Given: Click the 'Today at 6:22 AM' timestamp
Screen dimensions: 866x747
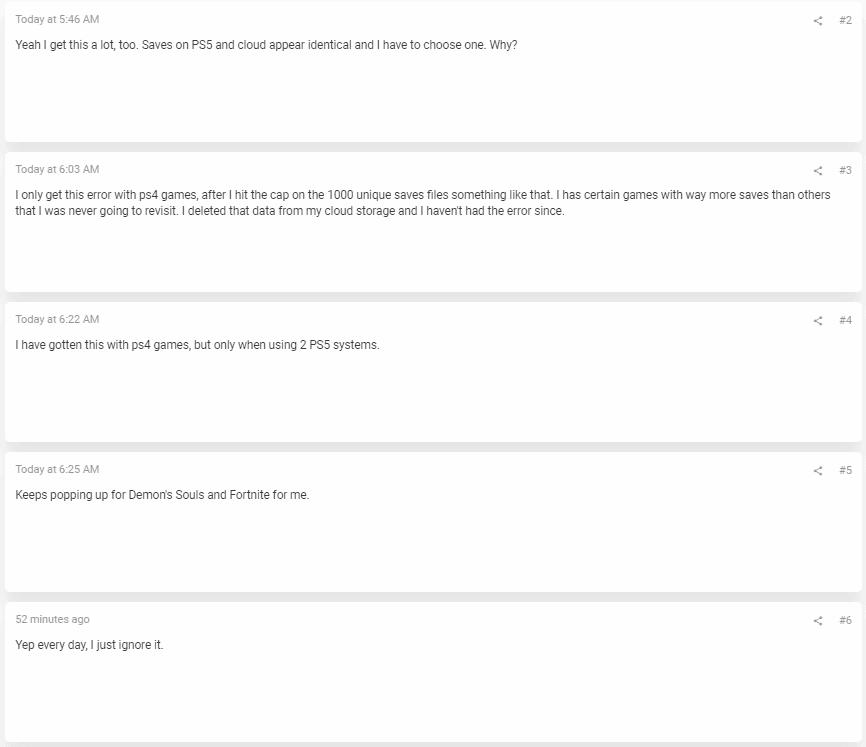Looking at the screenshot, I should point(57,320).
